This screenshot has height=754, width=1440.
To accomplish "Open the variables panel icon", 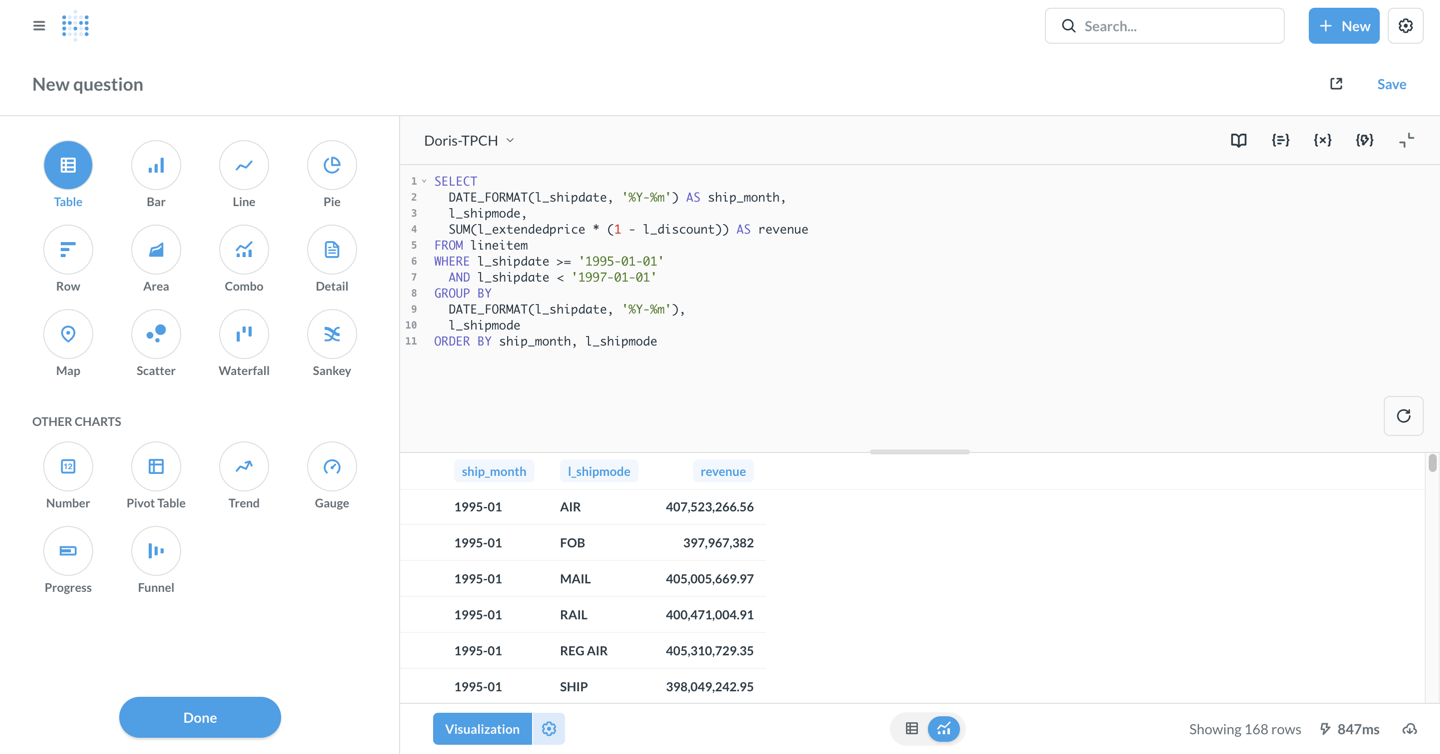I will [x=1322, y=141].
